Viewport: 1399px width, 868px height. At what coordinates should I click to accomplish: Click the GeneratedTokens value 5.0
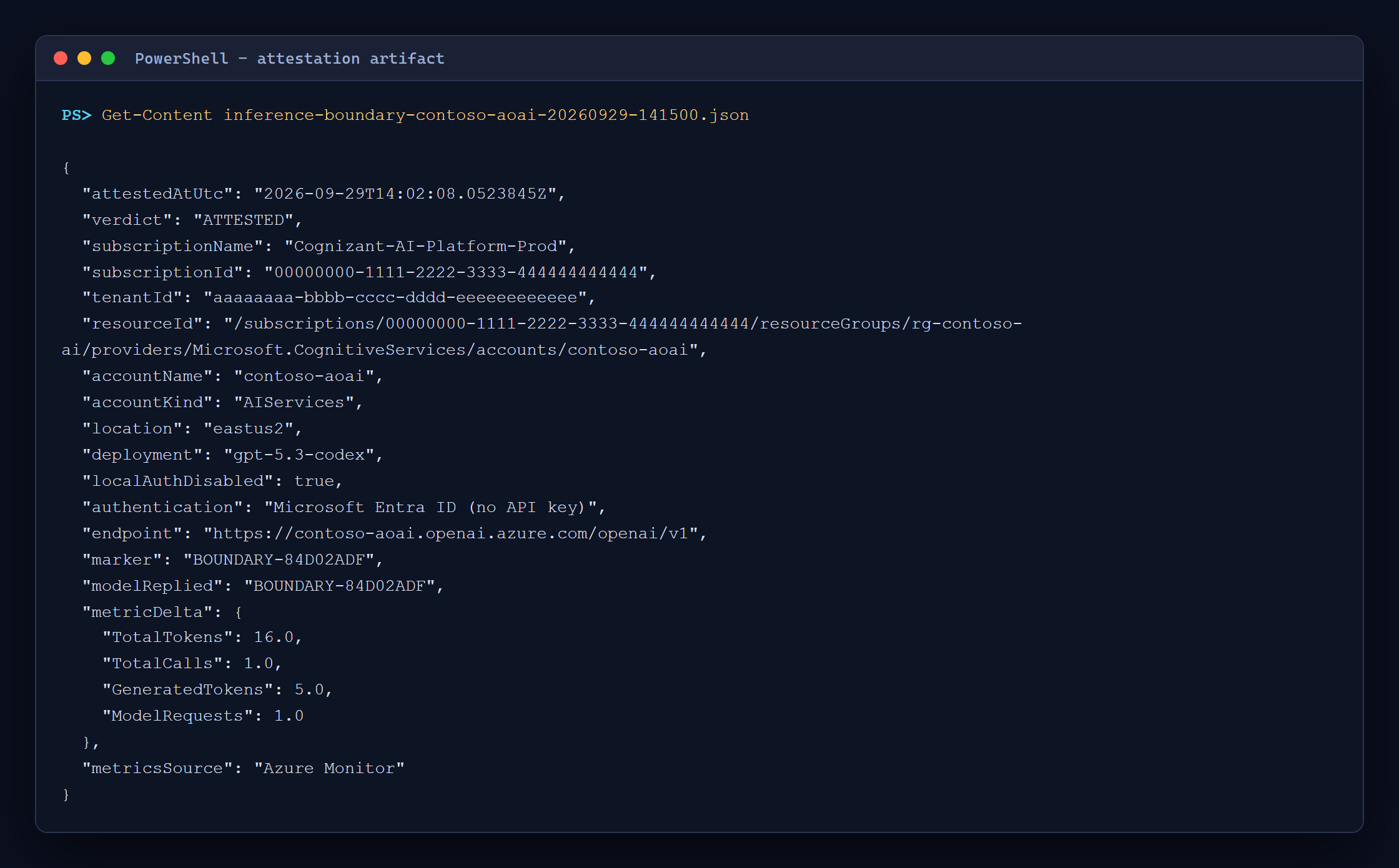309,689
